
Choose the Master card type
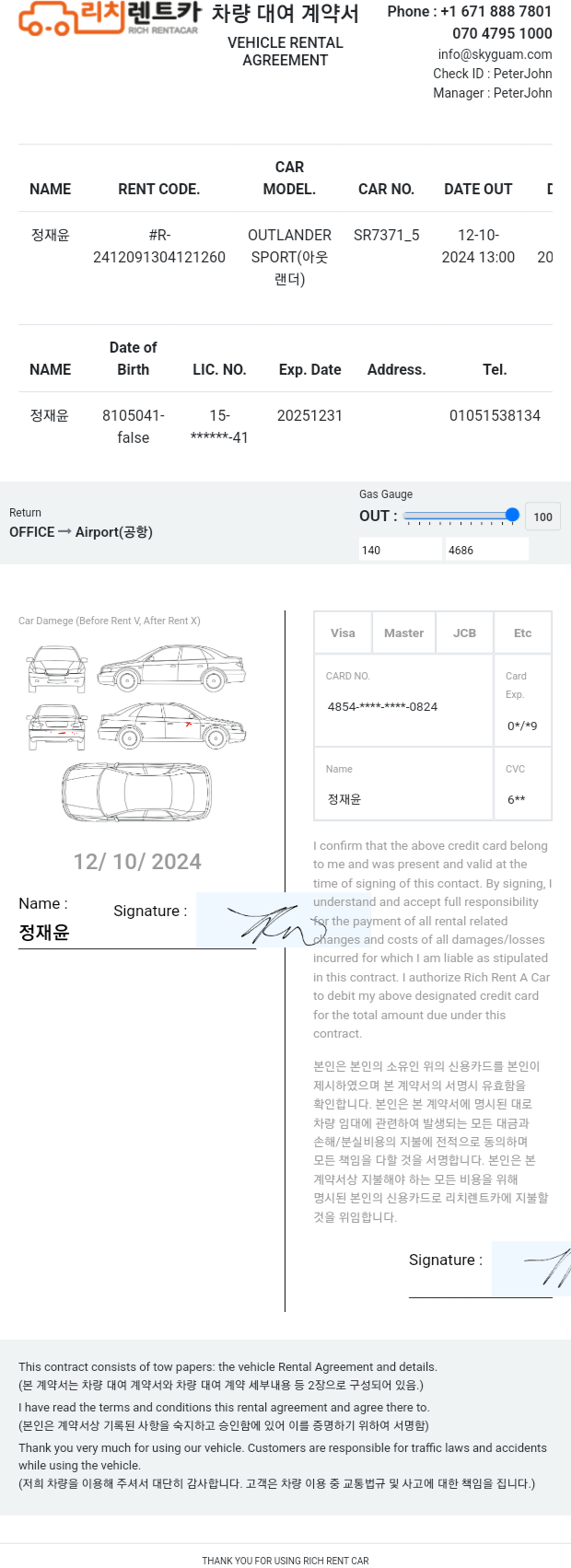(403, 633)
